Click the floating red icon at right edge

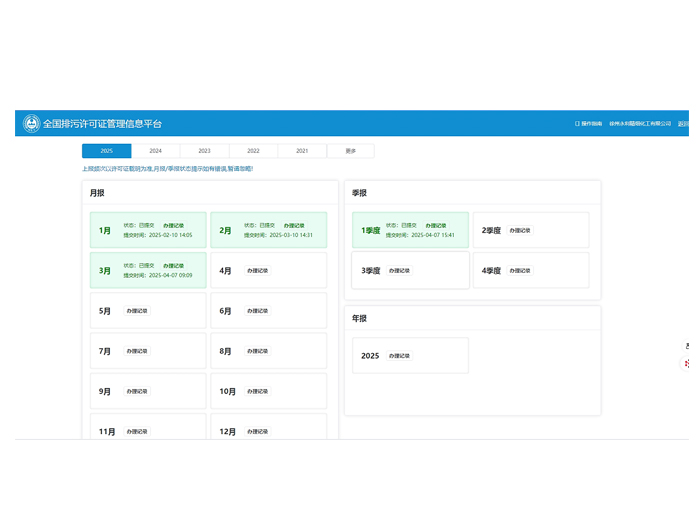[x=687, y=364]
